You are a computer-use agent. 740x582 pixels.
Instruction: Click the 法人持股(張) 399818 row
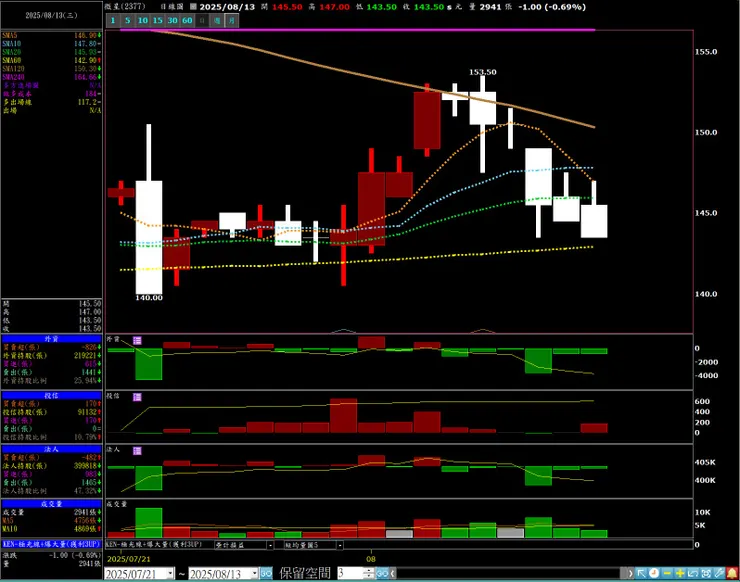click(x=51, y=466)
